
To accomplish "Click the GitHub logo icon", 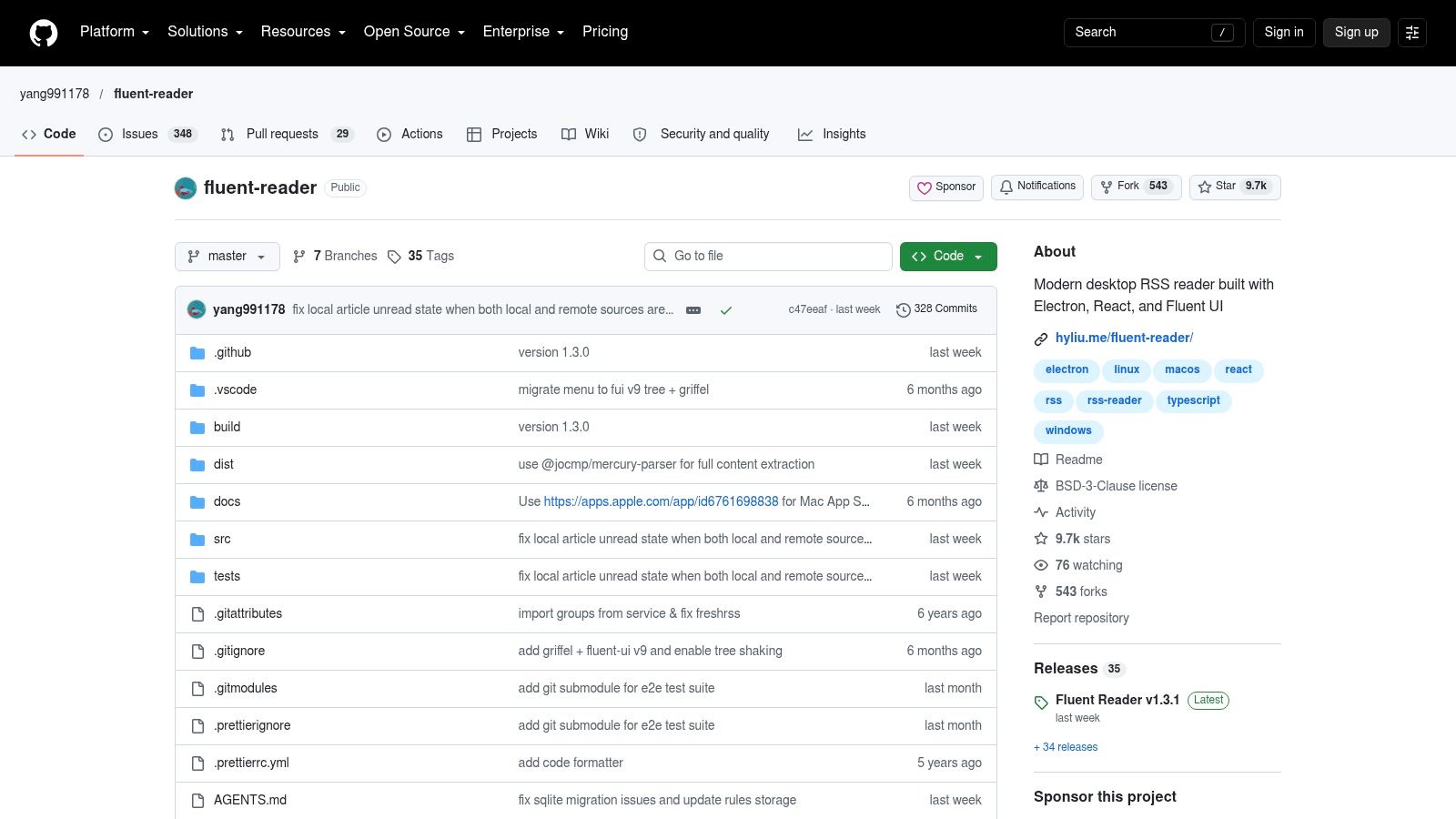I will (44, 33).
